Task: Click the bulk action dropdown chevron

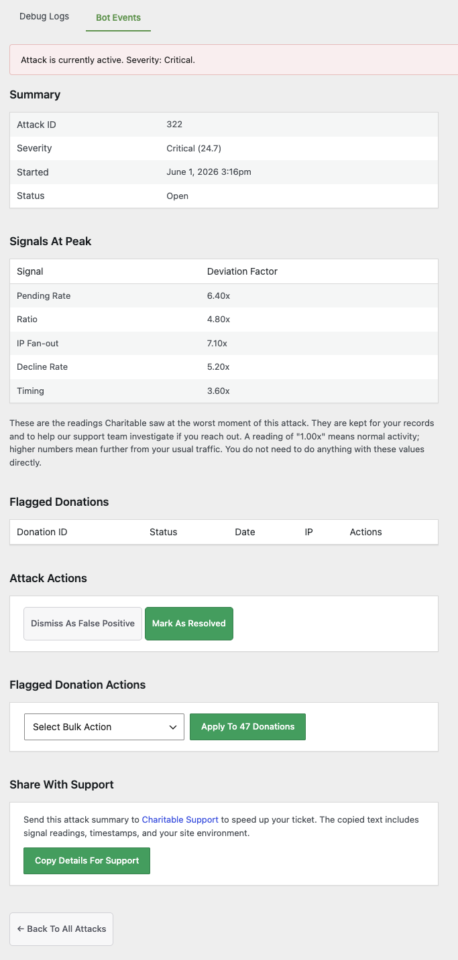Action: 172,727
